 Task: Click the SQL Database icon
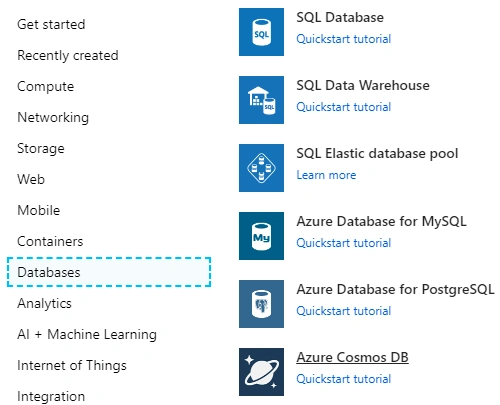tap(261, 32)
